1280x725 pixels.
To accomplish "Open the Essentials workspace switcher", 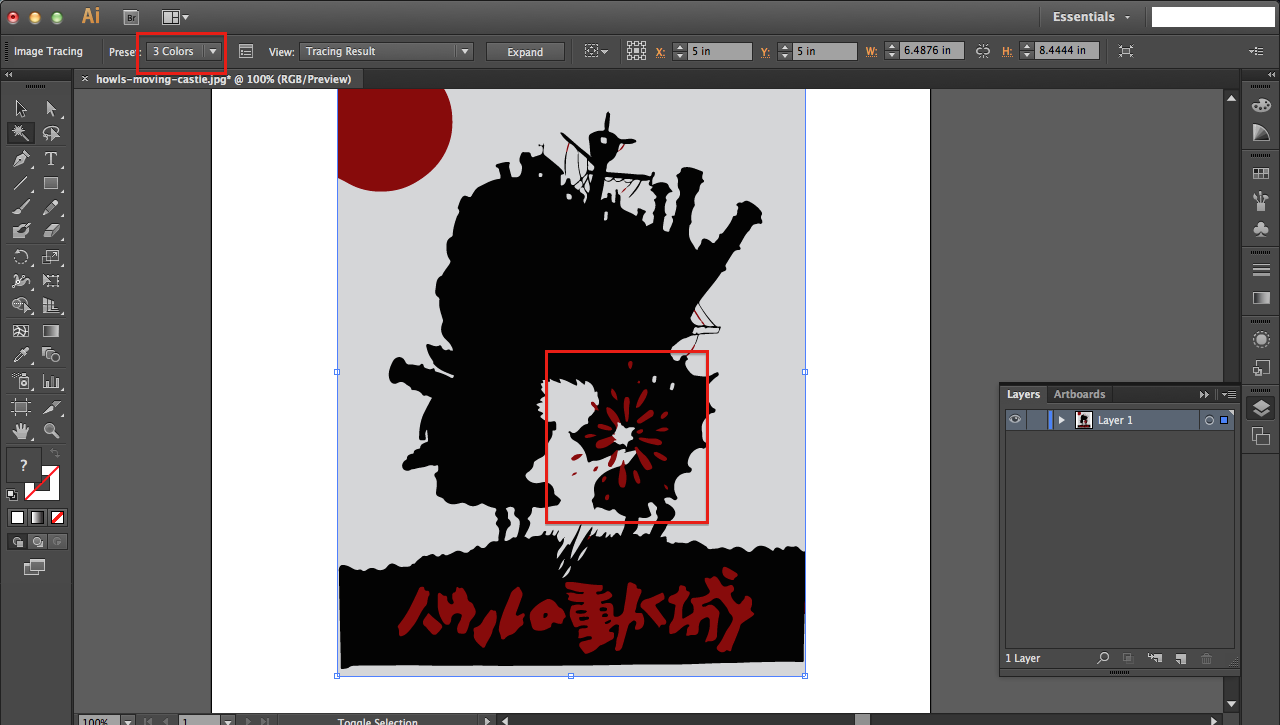I will [x=1091, y=17].
